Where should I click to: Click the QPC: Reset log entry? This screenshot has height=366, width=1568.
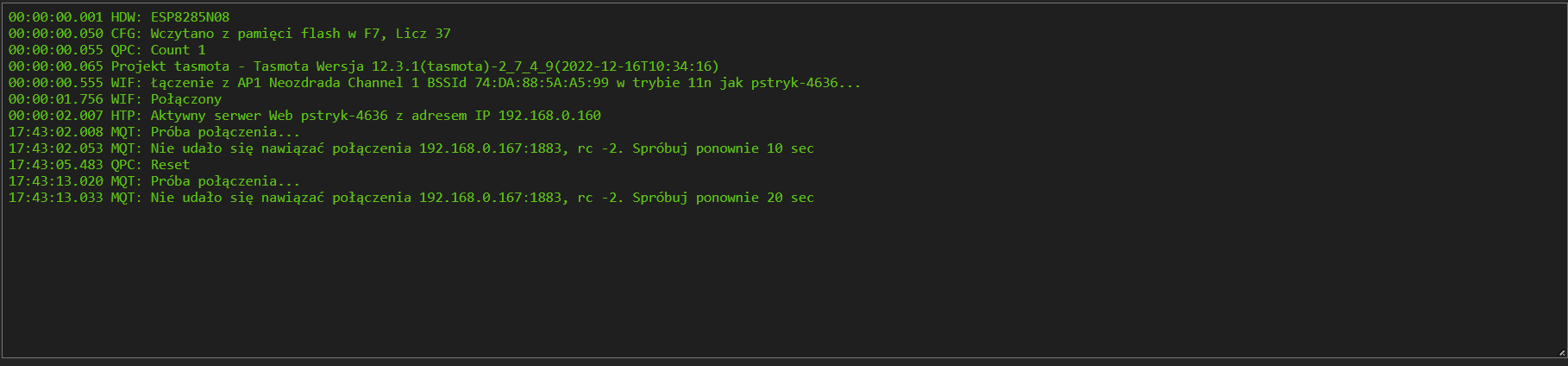click(x=99, y=164)
